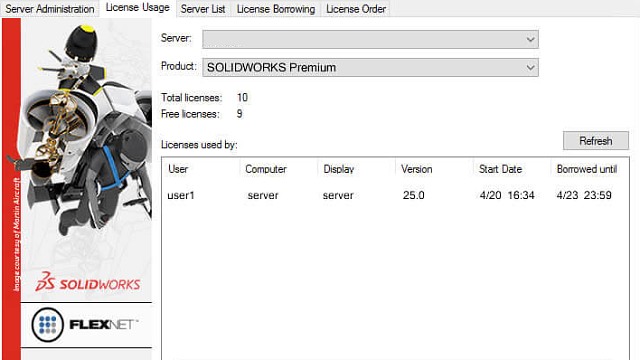
Task: Click the FlexNet circular logo icon
Action: (48, 324)
